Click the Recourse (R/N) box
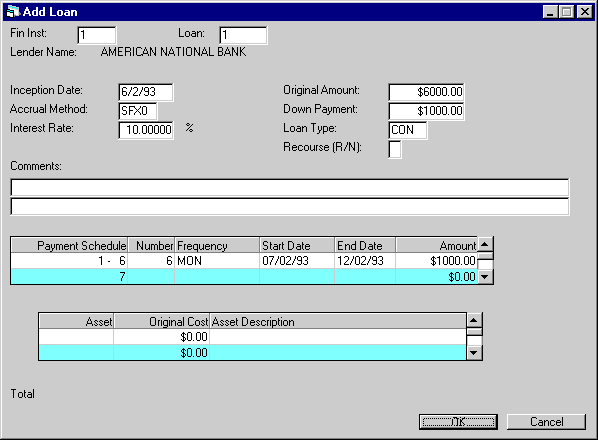Screen dimensions: 598x440 [x=395, y=149]
